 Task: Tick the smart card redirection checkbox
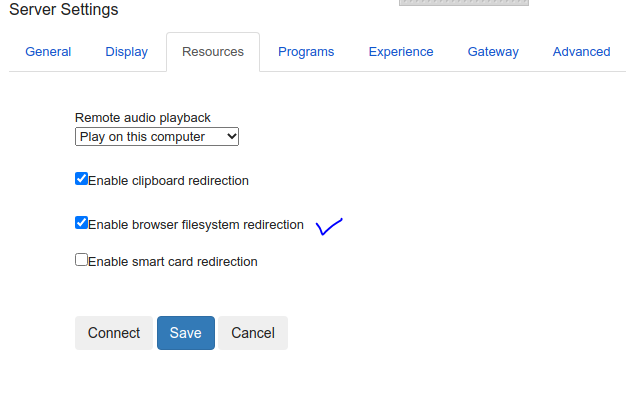click(81, 260)
